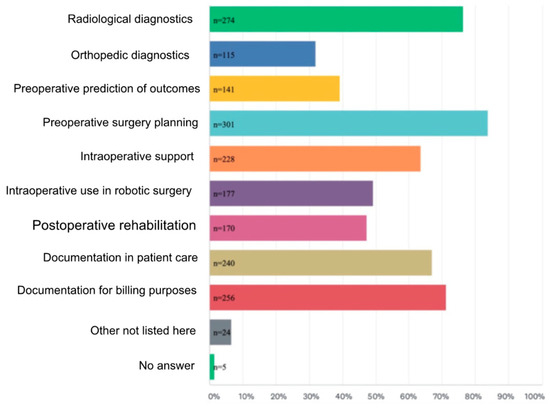550x408 pixels.
Task: Select the gray Other not listed here bar
Action: point(220,332)
